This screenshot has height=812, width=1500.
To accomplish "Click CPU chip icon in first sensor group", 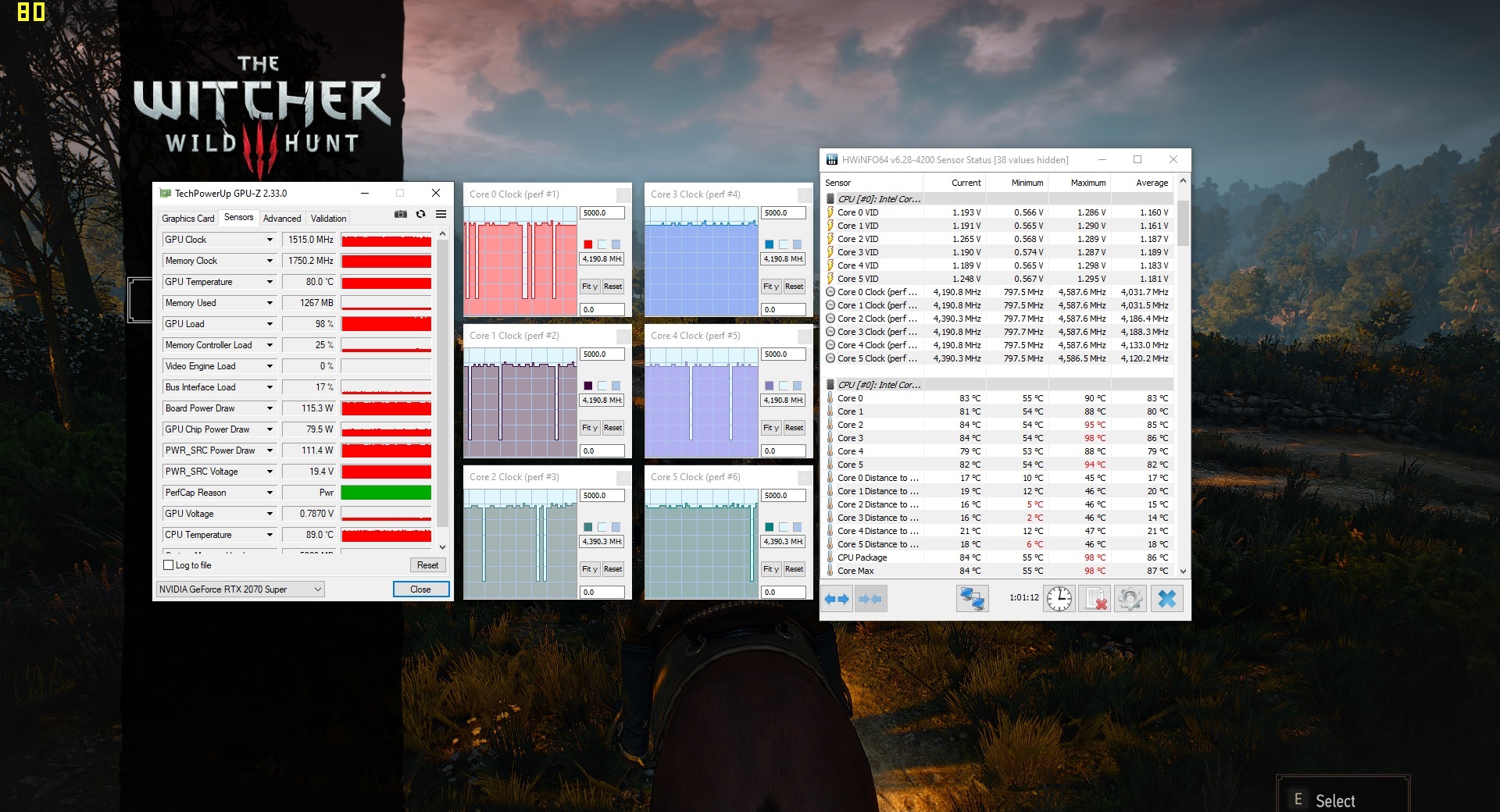I will tap(830, 199).
